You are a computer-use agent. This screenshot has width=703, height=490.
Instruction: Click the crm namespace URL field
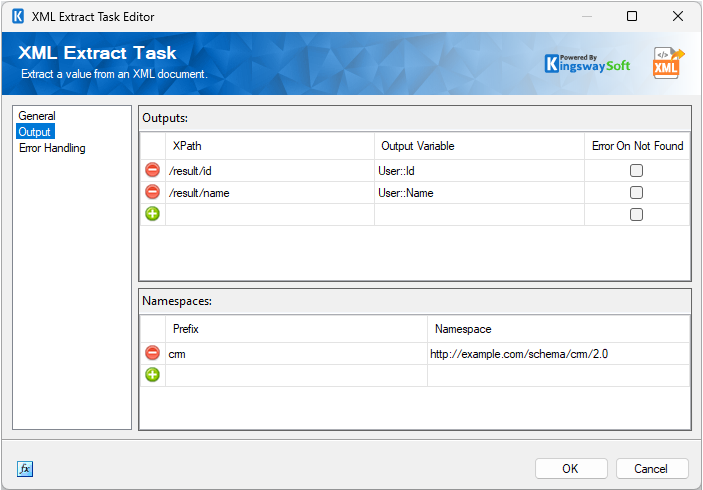(556, 354)
